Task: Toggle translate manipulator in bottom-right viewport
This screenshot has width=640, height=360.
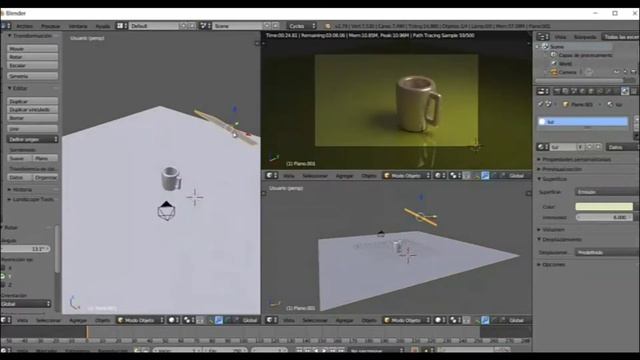Action: pyautogui.click(x=485, y=320)
